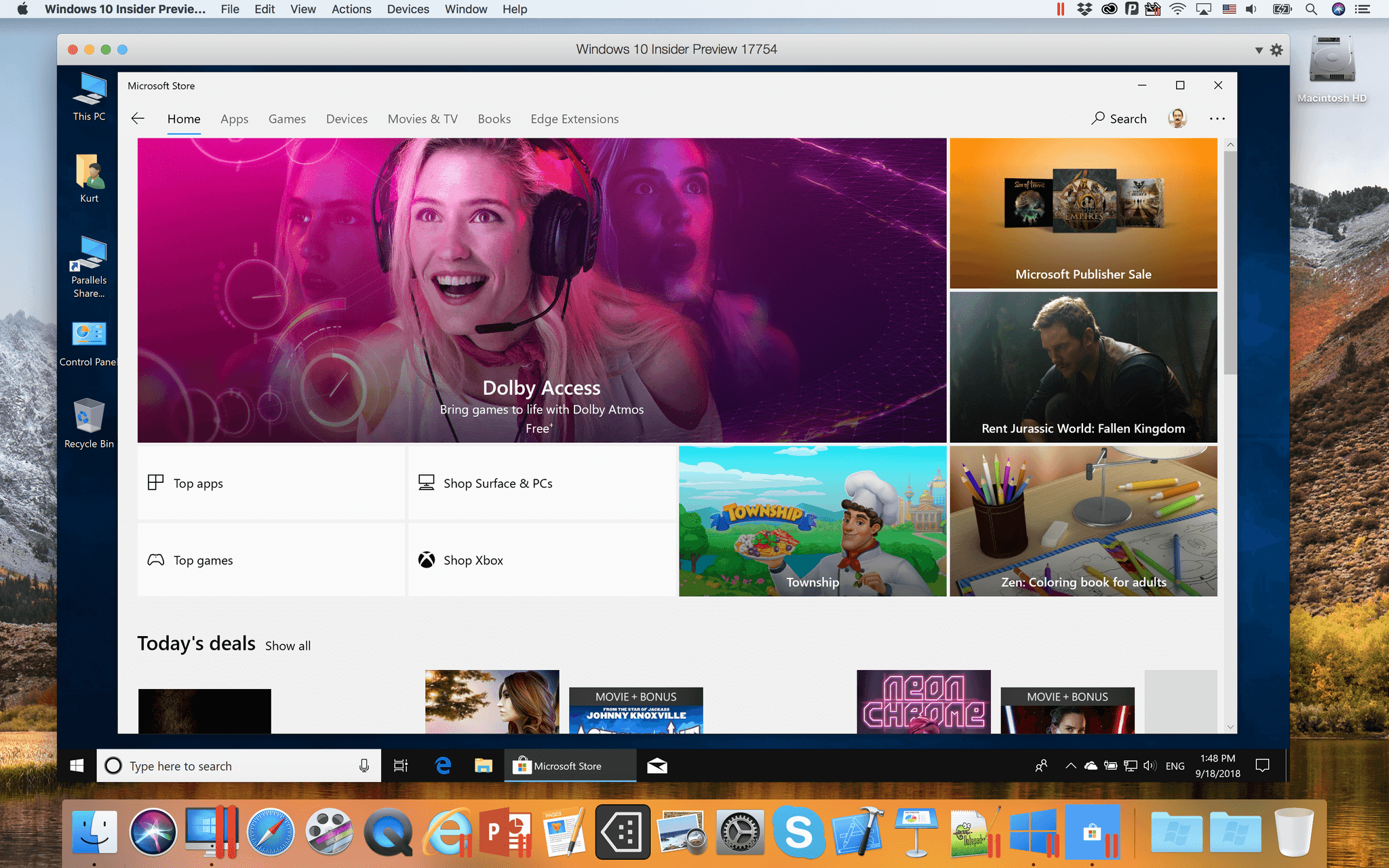The image size is (1389, 868).
Task: Expand the notification tray chevron
Action: click(x=1069, y=766)
